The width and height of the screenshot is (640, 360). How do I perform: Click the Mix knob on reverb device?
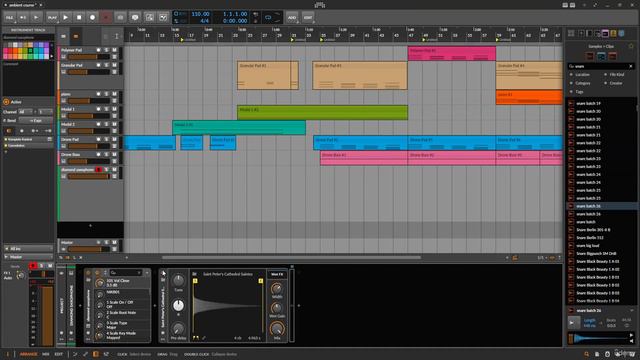[277, 329]
